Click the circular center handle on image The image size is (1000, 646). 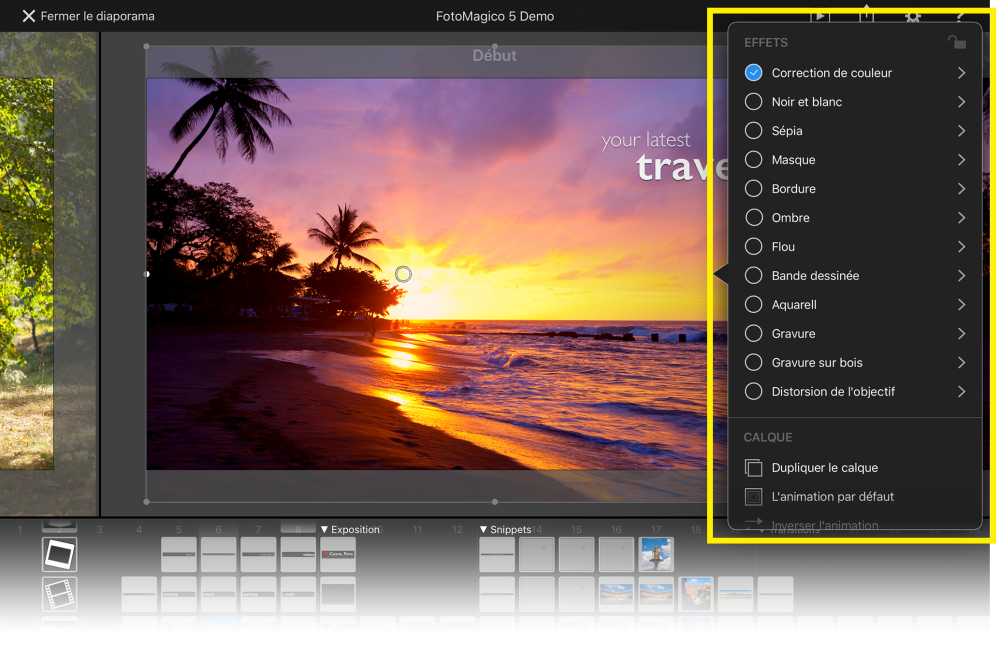pos(403,274)
